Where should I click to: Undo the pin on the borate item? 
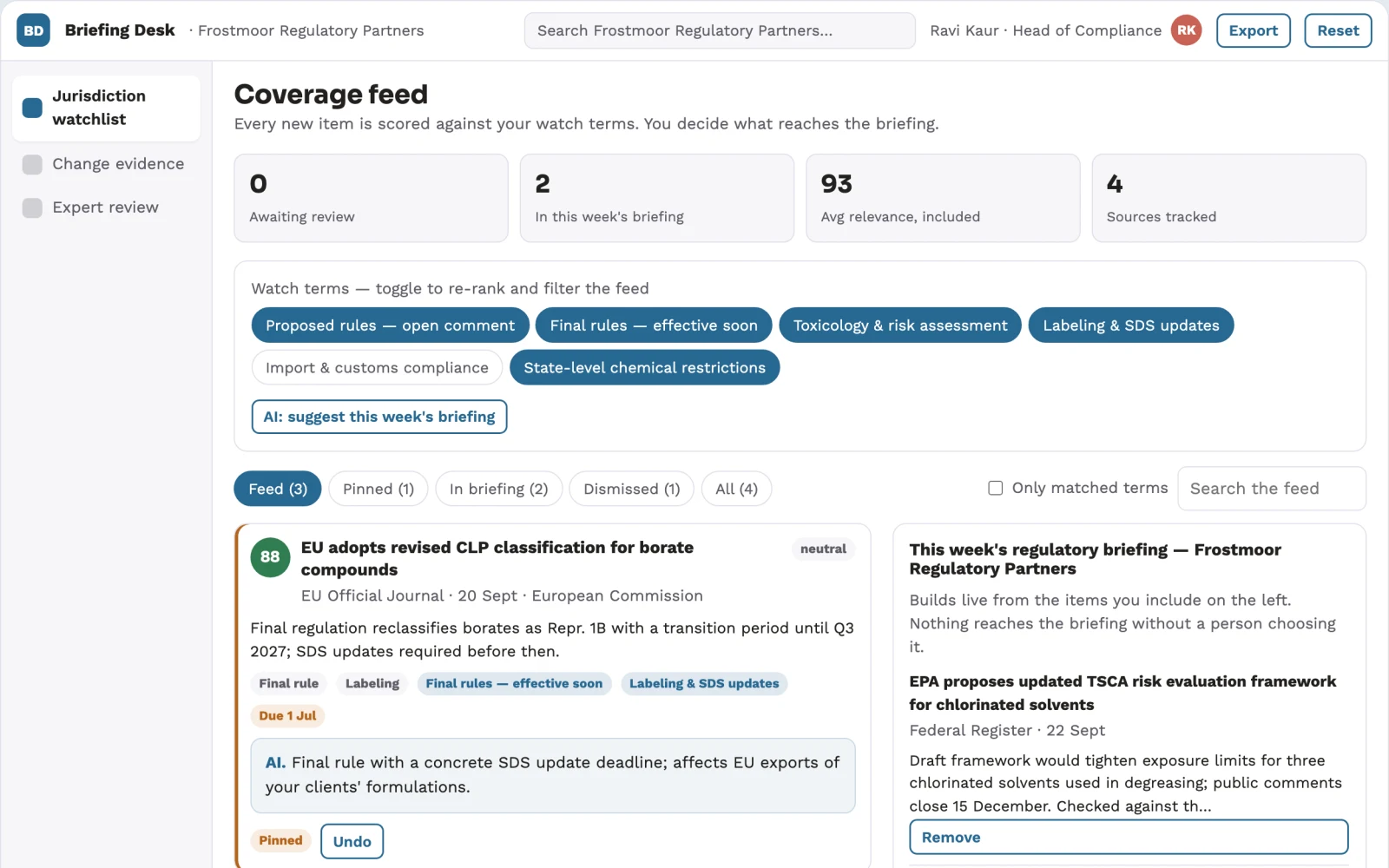(352, 841)
